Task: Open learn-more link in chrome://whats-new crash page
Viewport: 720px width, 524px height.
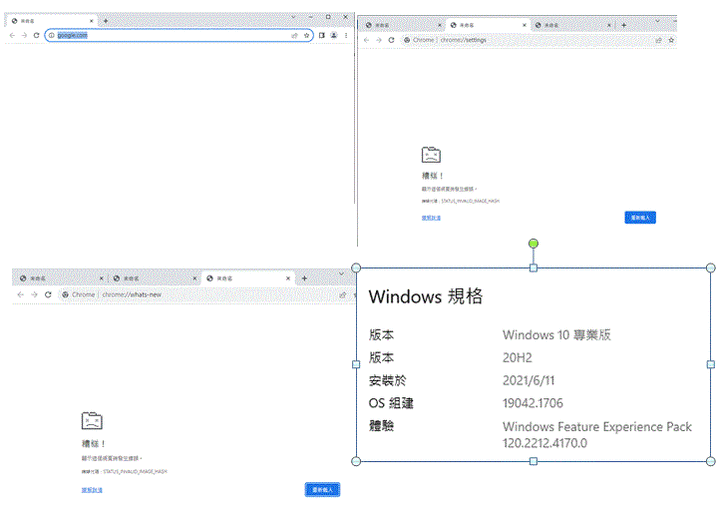Action: (x=92, y=490)
